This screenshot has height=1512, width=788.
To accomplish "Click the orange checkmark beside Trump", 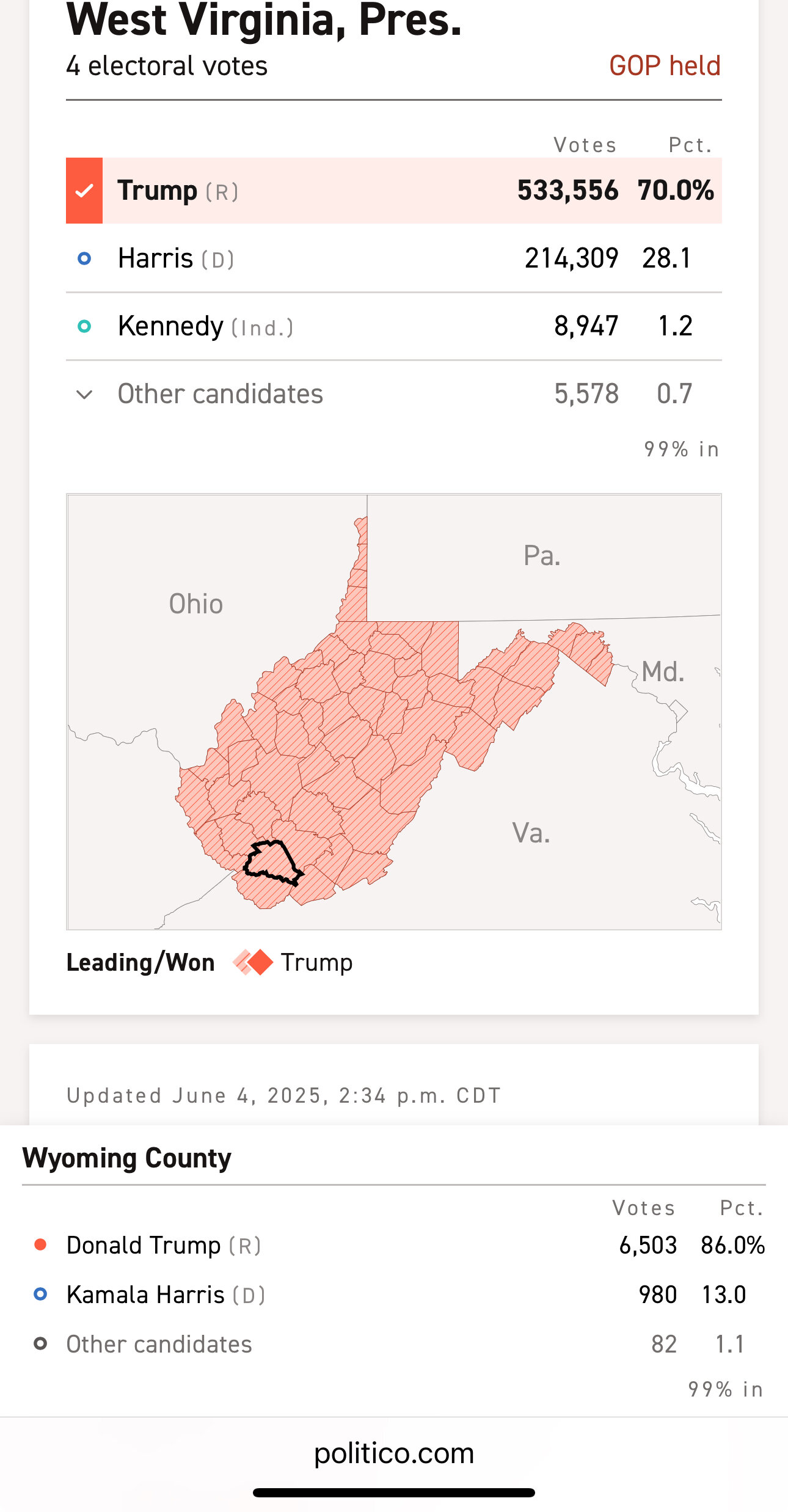I will coord(84,191).
